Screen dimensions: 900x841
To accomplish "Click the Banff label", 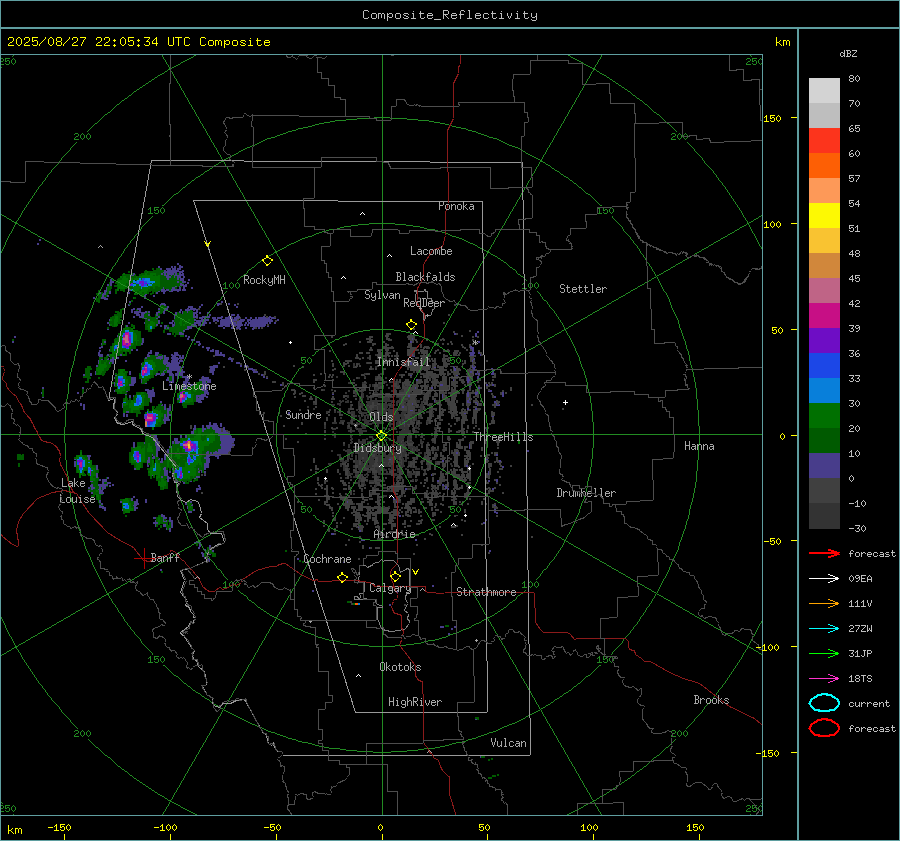I will tap(165, 557).
